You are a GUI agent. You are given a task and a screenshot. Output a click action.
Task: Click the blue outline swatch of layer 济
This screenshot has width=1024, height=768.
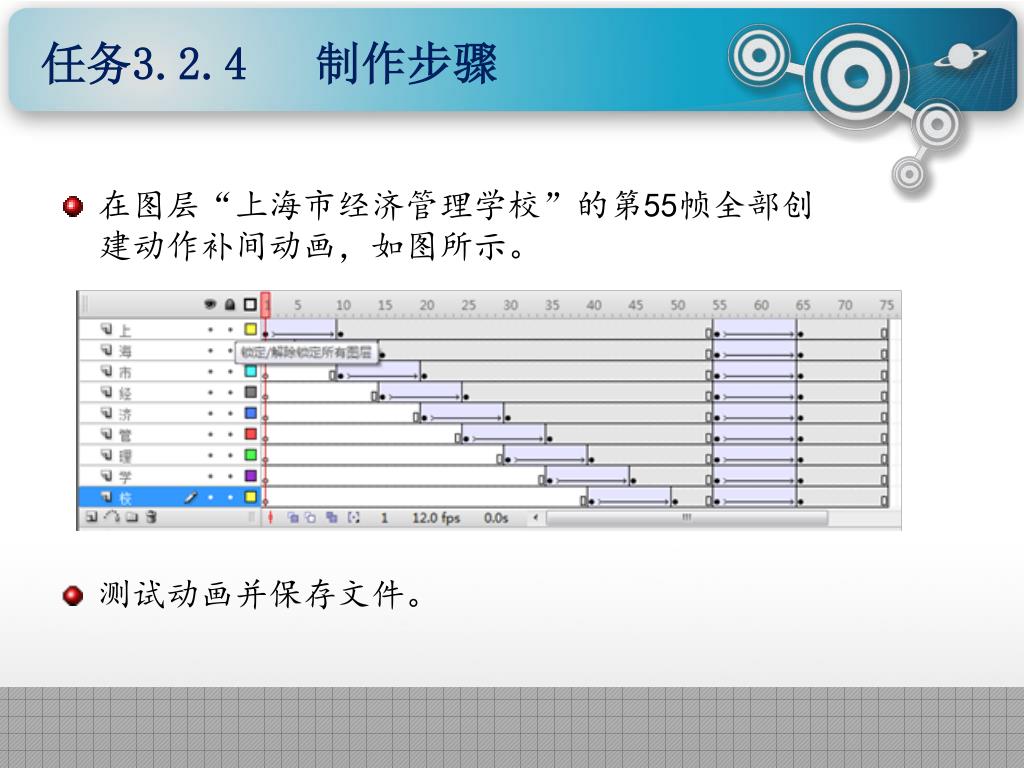click(x=250, y=413)
